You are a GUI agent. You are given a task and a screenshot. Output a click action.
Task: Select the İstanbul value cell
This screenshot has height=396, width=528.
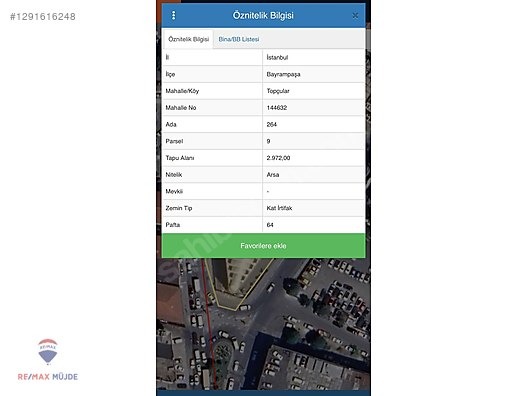[314, 58]
